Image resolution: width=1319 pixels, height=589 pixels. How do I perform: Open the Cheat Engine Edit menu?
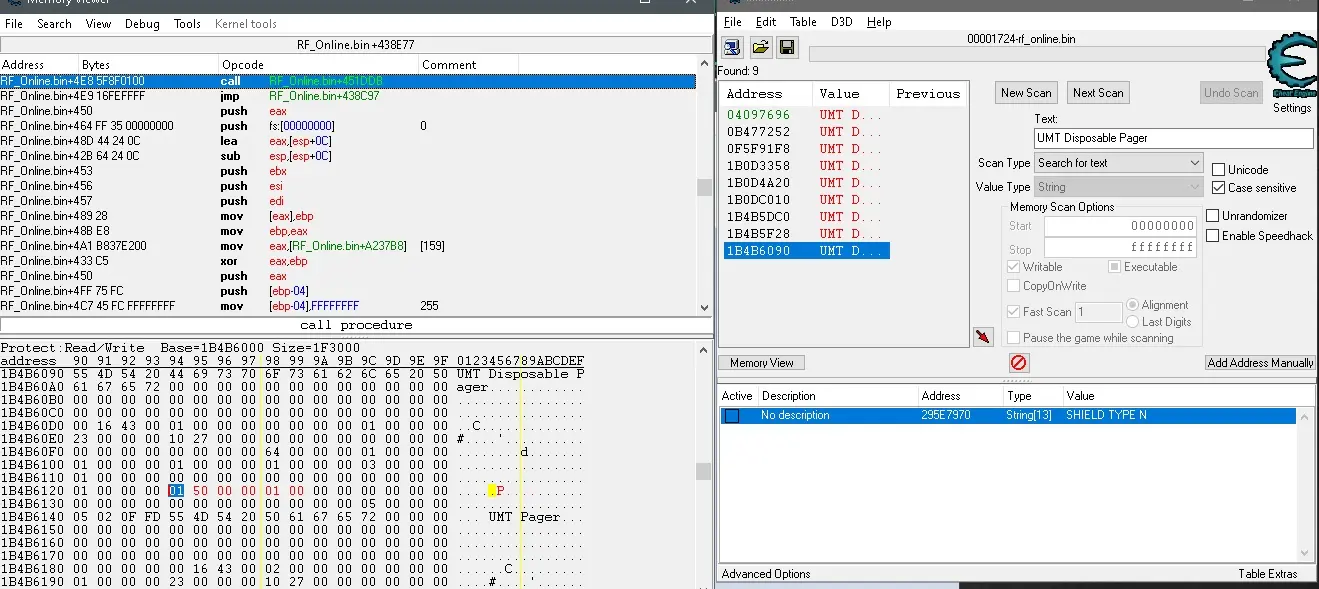tap(766, 22)
